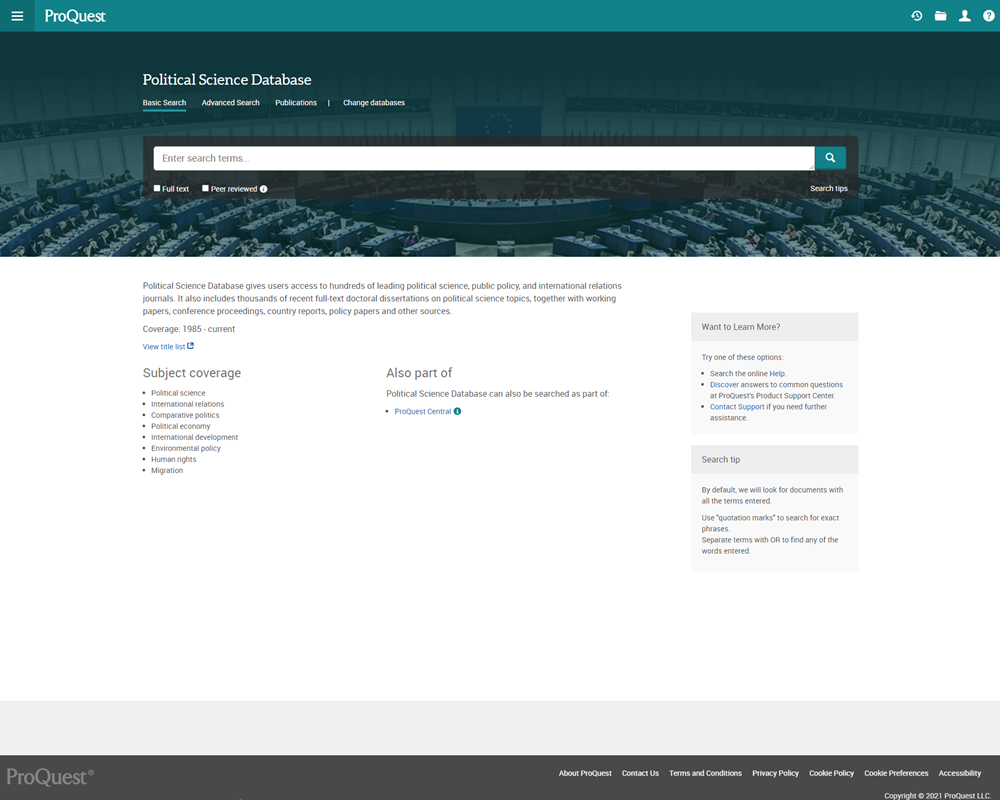Switch to the Advanced Search tab
The width and height of the screenshot is (1000, 800).
pyautogui.click(x=231, y=102)
